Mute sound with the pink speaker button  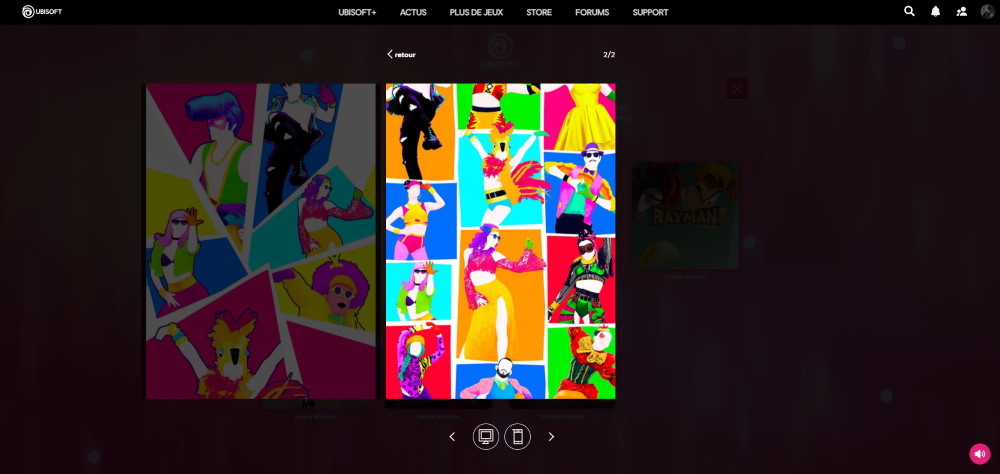[980, 454]
